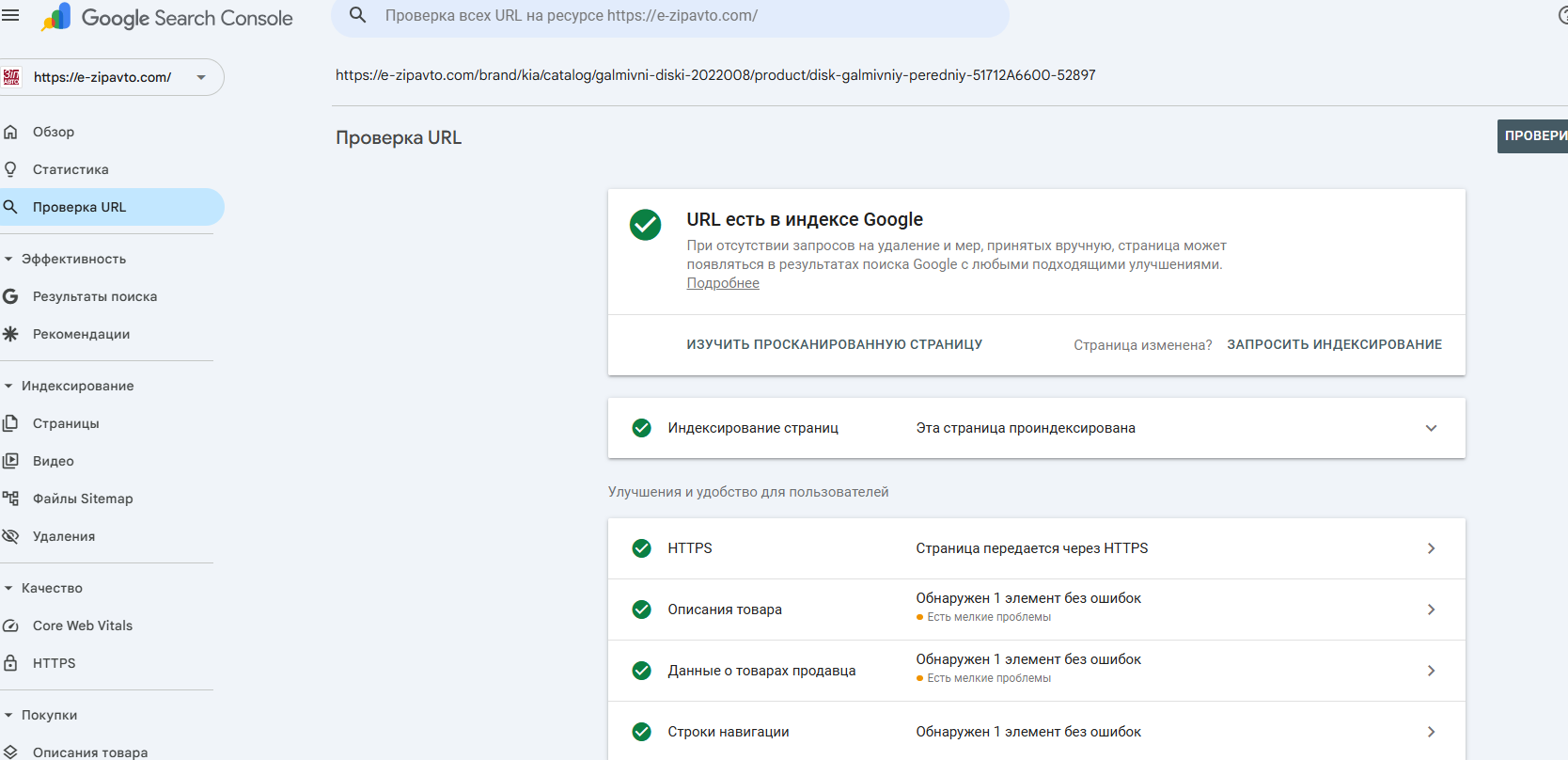
Task: Click ИЗУЧИТЬ ПРОСКАНИРОВАННУЮ СТРАНИЦУ button
Action: (x=834, y=344)
